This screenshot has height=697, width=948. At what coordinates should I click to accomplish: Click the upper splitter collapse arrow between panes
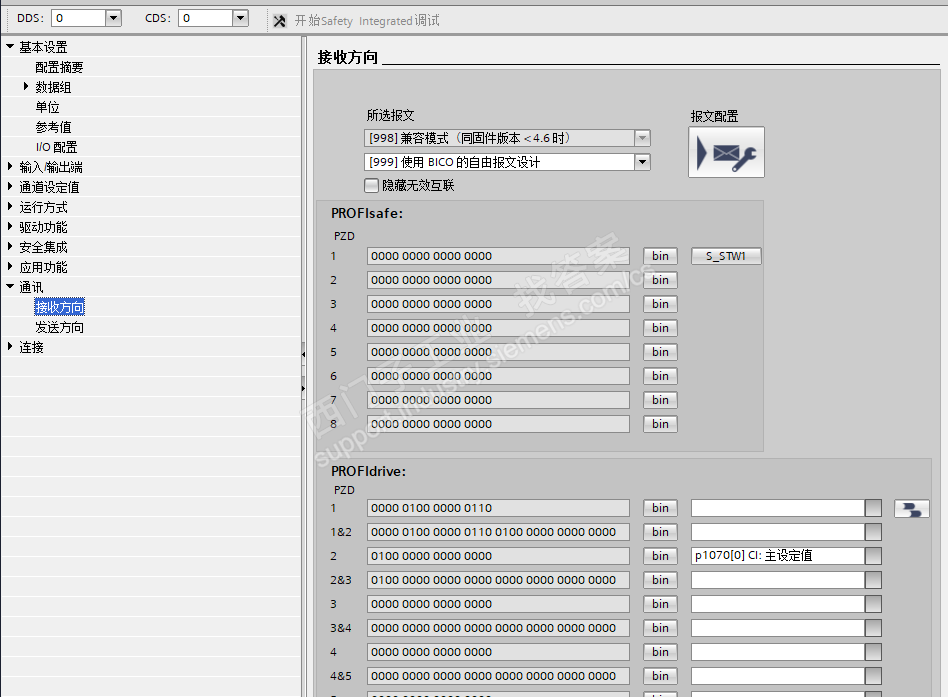coord(304,354)
